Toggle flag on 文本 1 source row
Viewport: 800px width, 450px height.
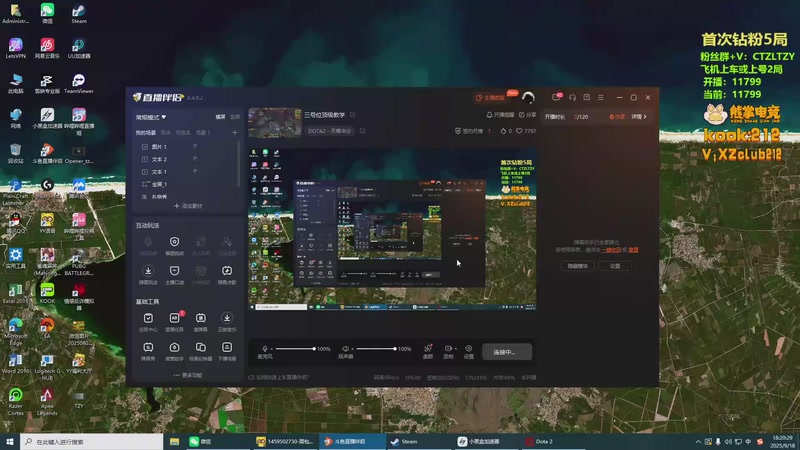tap(195, 171)
